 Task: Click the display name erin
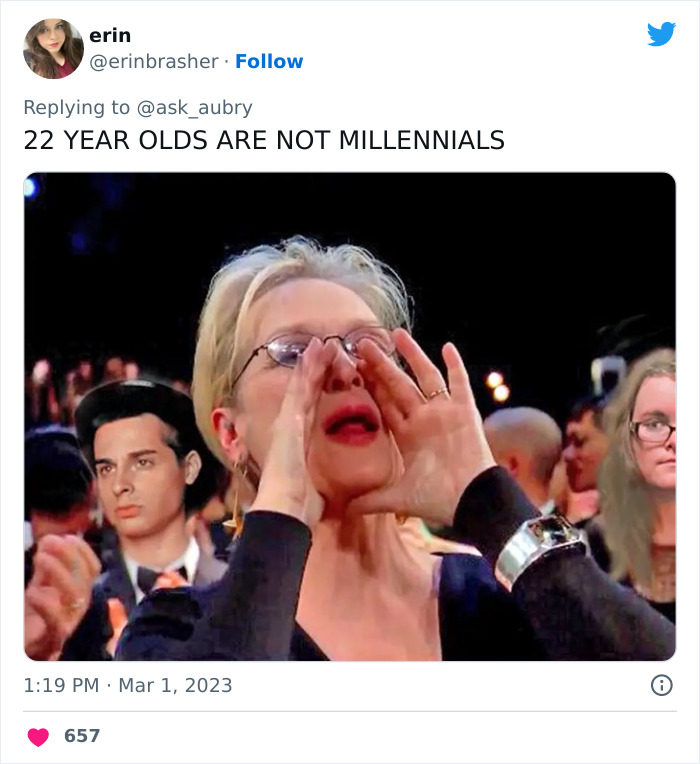click(110, 35)
